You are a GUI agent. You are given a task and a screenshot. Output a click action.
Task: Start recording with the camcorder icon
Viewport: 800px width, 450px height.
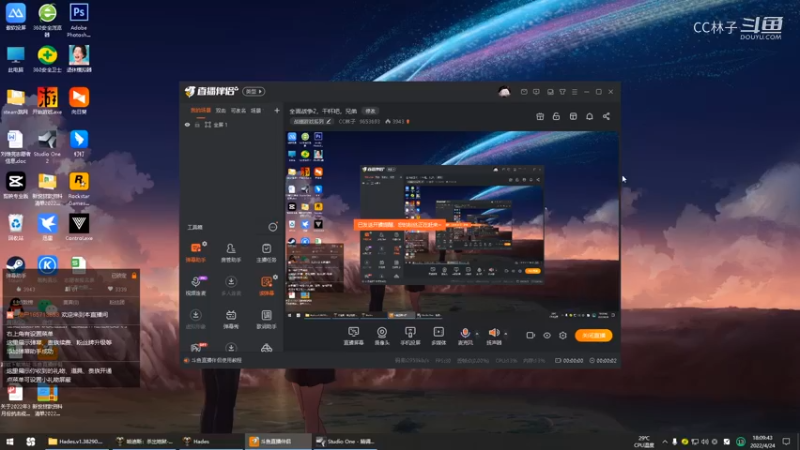531,335
